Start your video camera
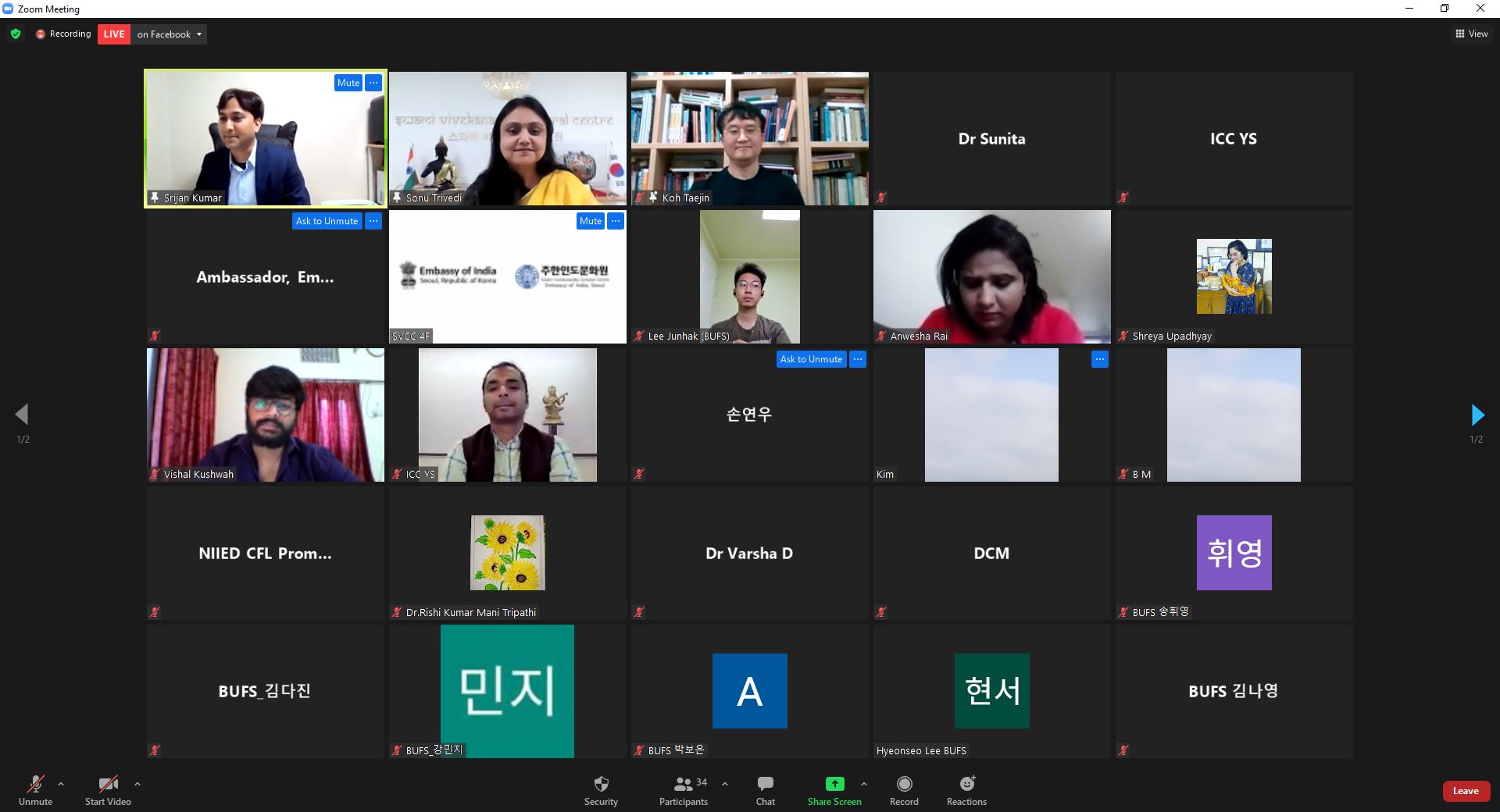 (x=108, y=790)
